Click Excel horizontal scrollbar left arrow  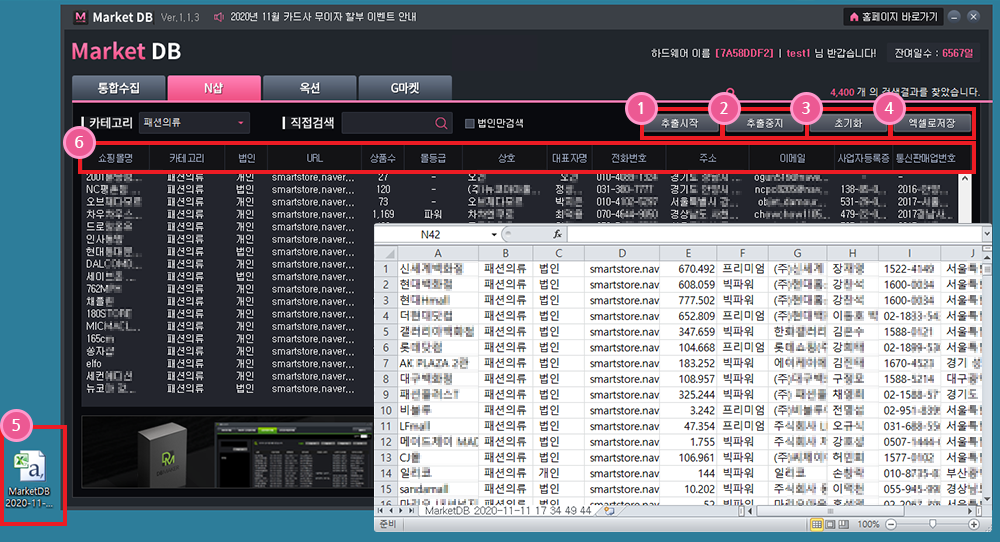(x=750, y=511)
